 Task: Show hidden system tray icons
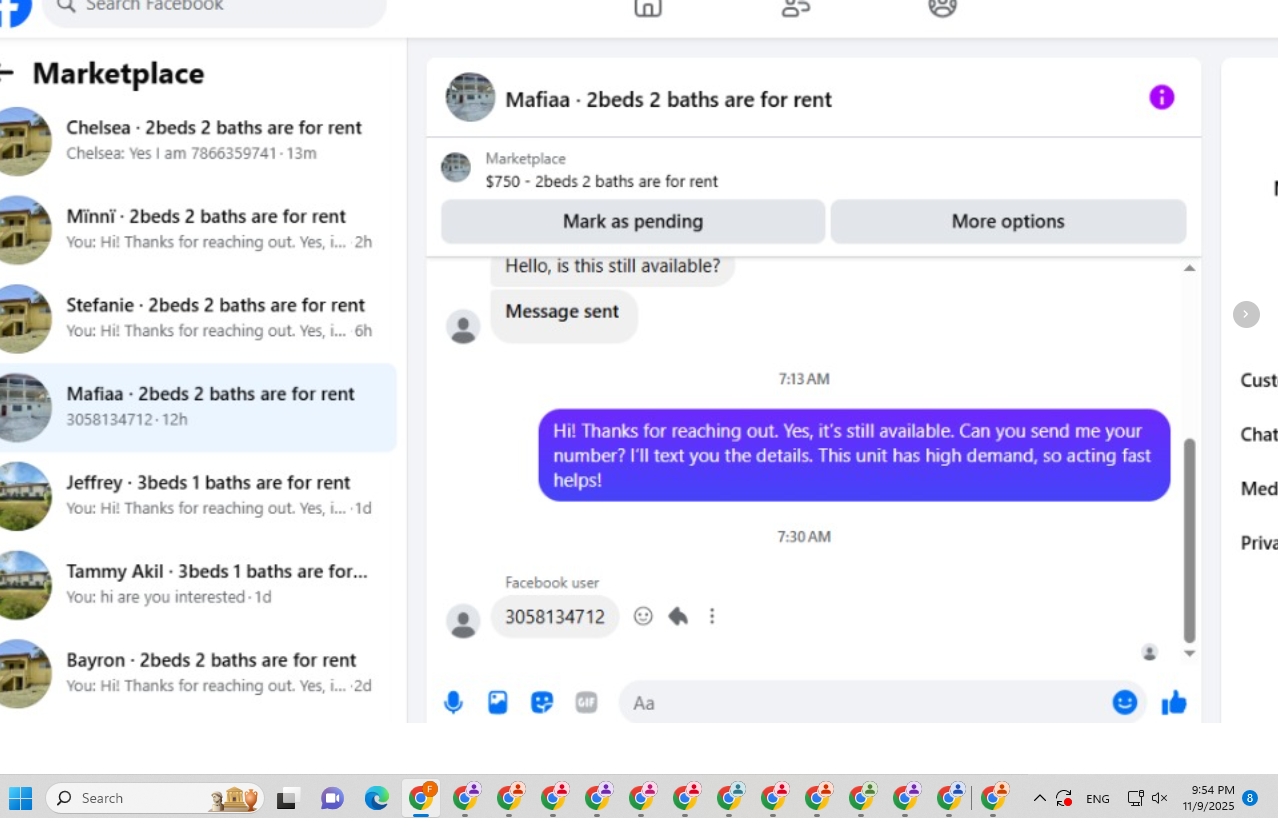1039,798
